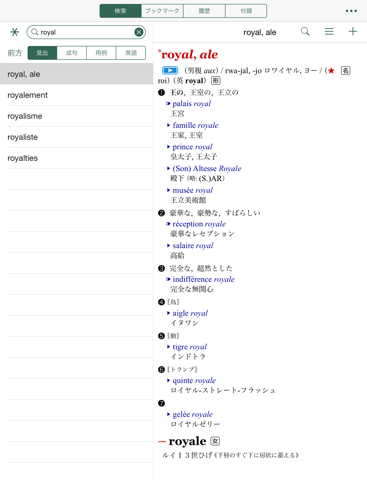Clear the search field text
This screenshot has height=480, width=367.
[x=139, y=32]
